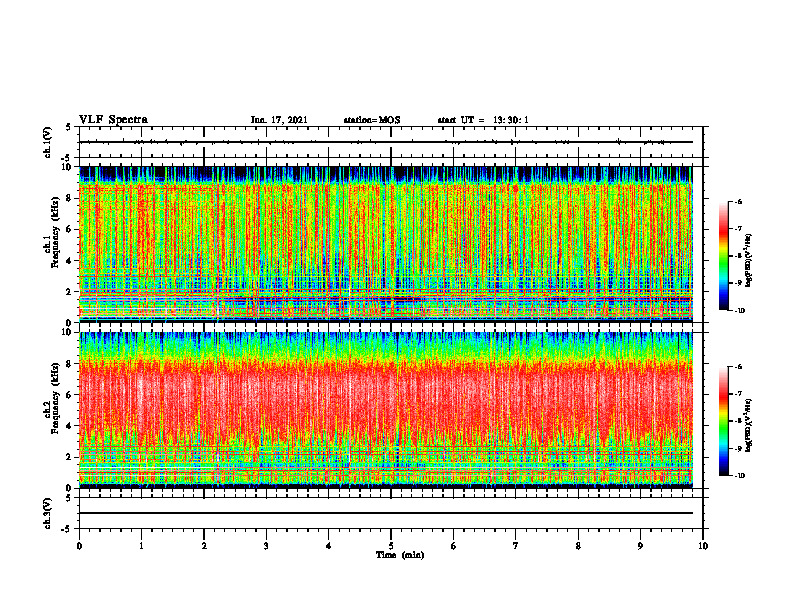Image resolution: width=792 pixels, height=612 pixels.
Task: Click time axis tick label "6"
Action: click(453, 546)
